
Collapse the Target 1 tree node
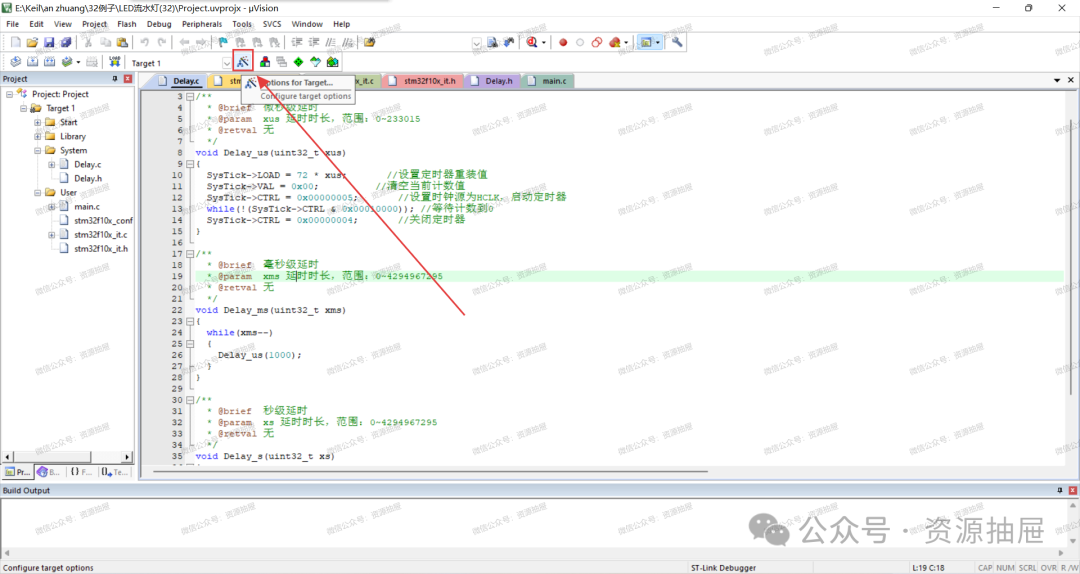23,108
